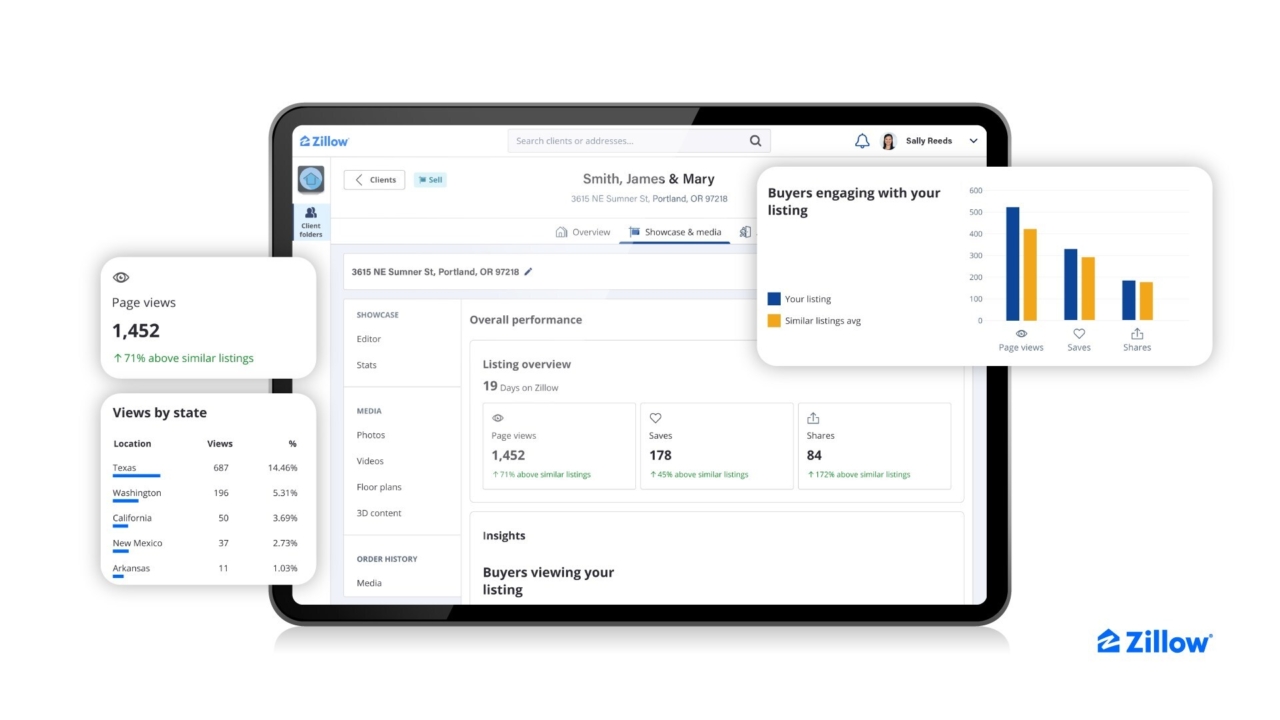Collapse back to Clients with the chevron
Screen dimensions: 1280x720
point(360,179)
